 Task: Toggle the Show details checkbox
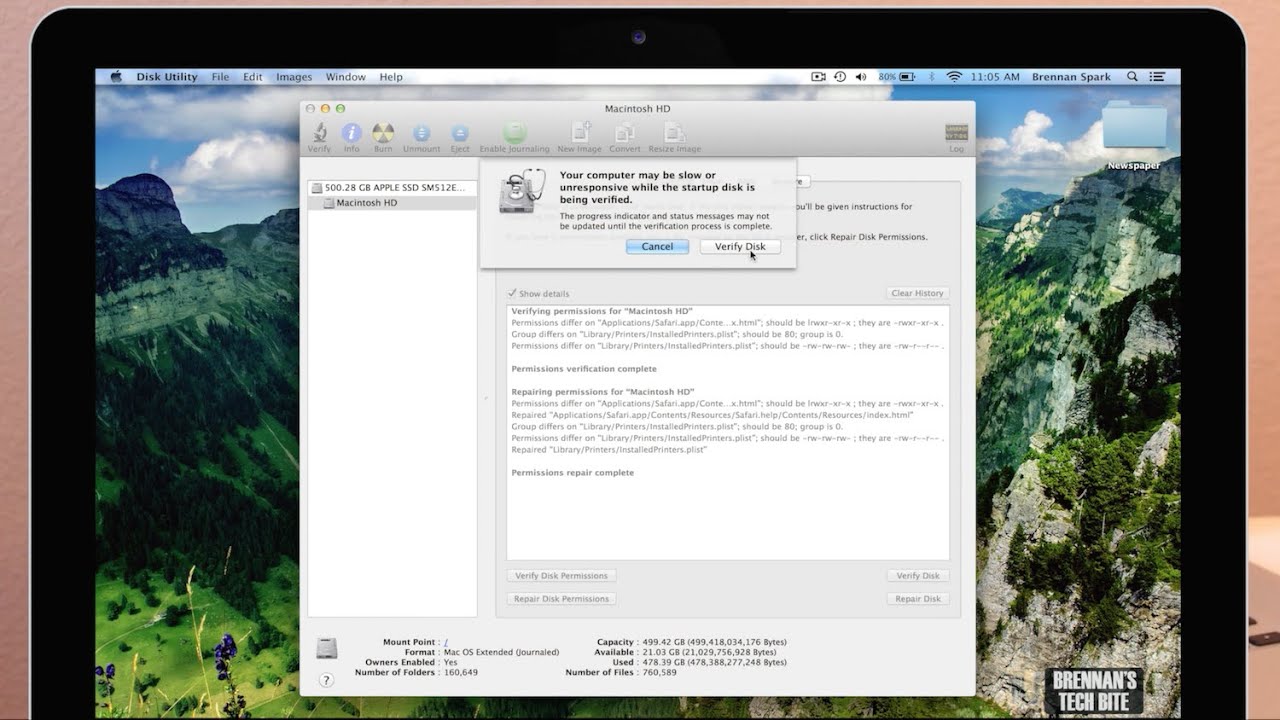coord(512,293)
